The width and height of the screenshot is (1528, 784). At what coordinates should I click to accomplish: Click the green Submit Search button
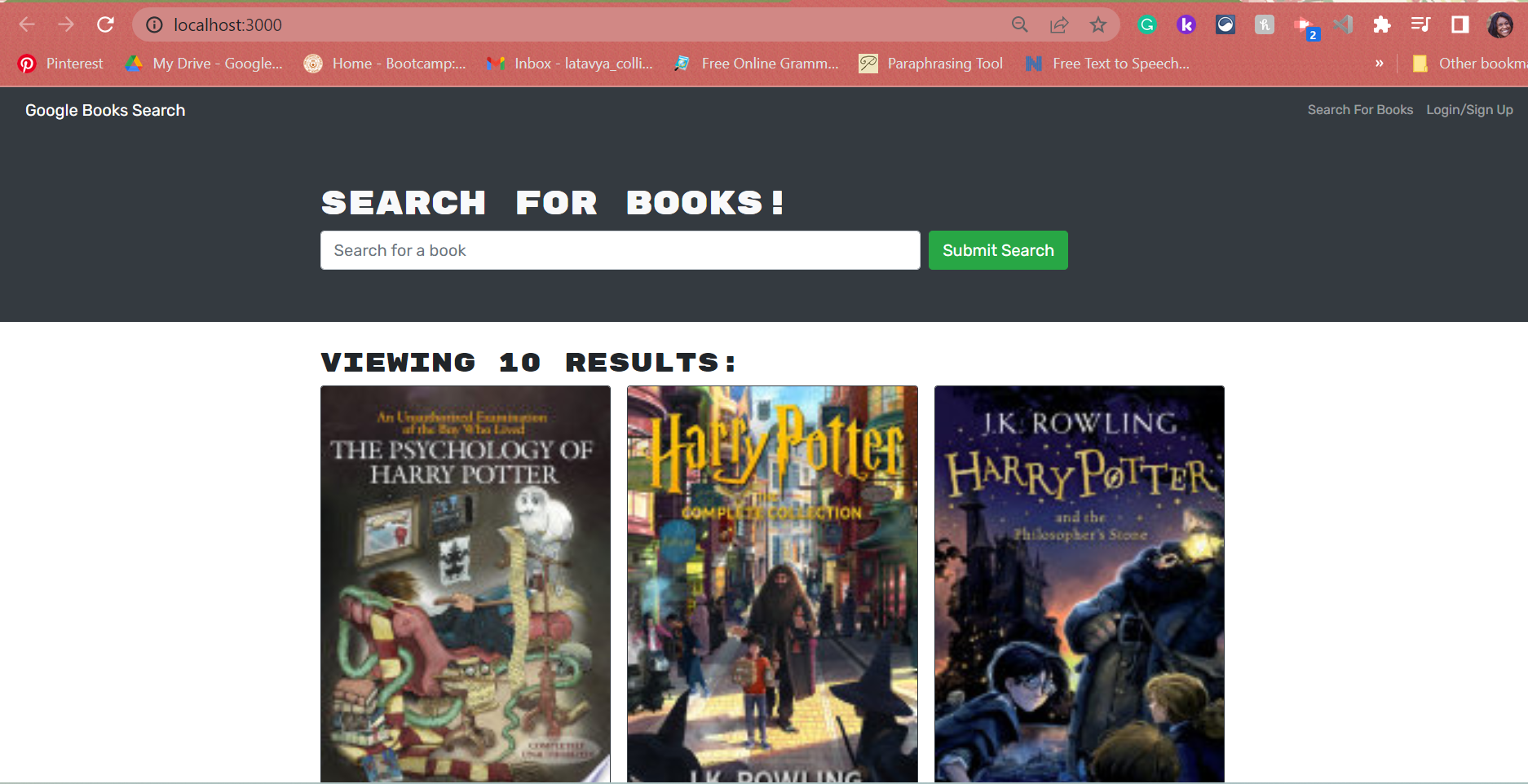click(998, 250)
